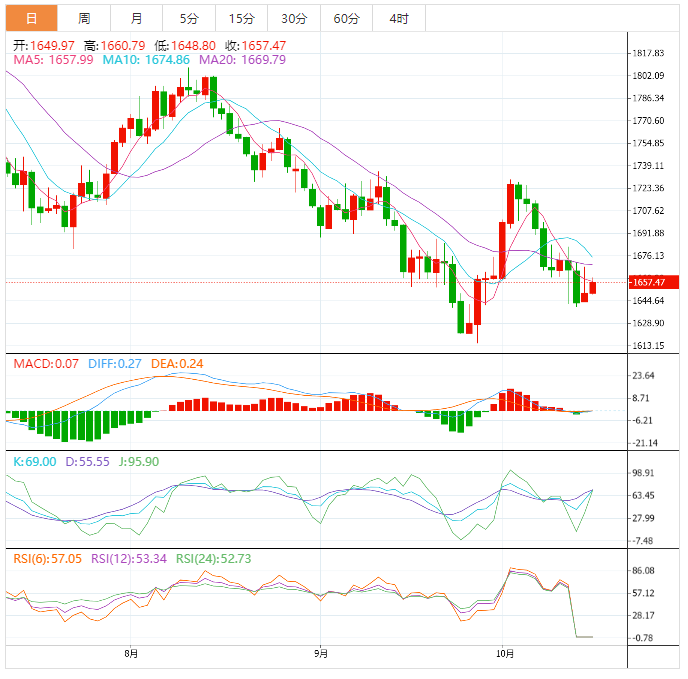Viewport: 688px width, 679px height.
Task: Open the 60分 timeframe tab
Action: [x=346, y=18]
